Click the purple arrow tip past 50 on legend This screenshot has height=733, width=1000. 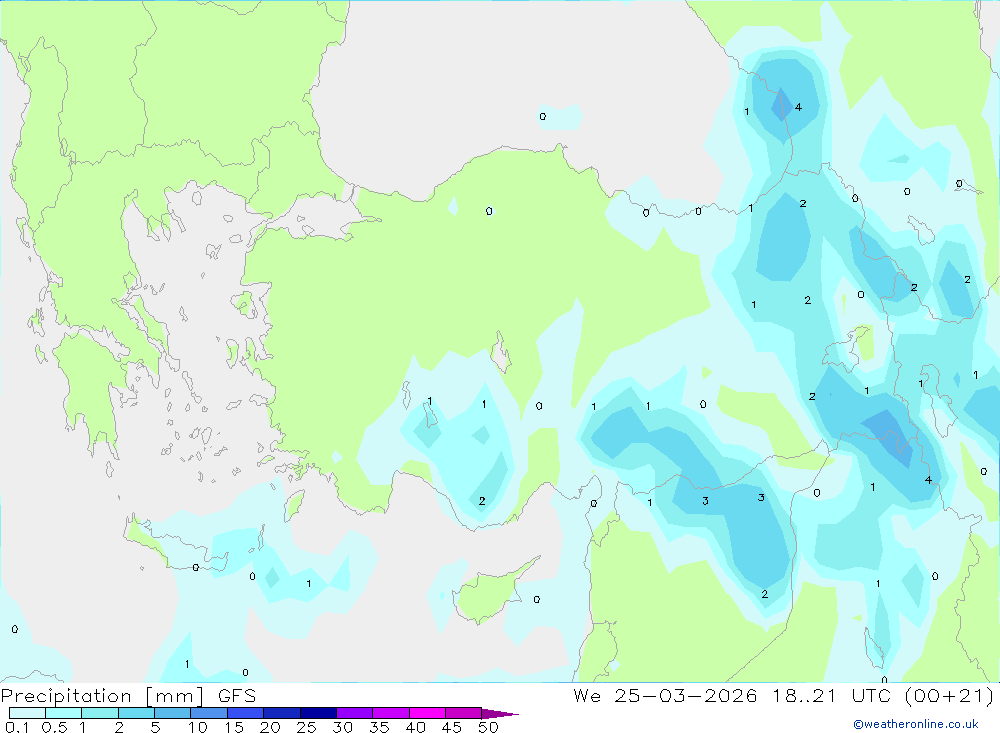point(499,714)
